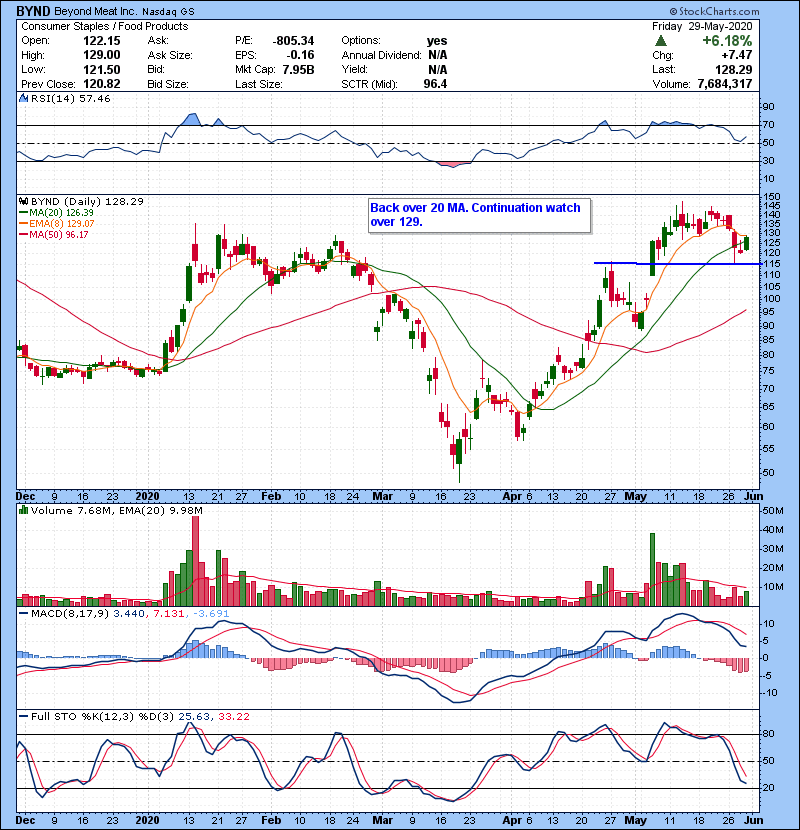Click the 'Back over 20 MA' annotation box
Screen dimensions: 800x830
click(479, 215)
